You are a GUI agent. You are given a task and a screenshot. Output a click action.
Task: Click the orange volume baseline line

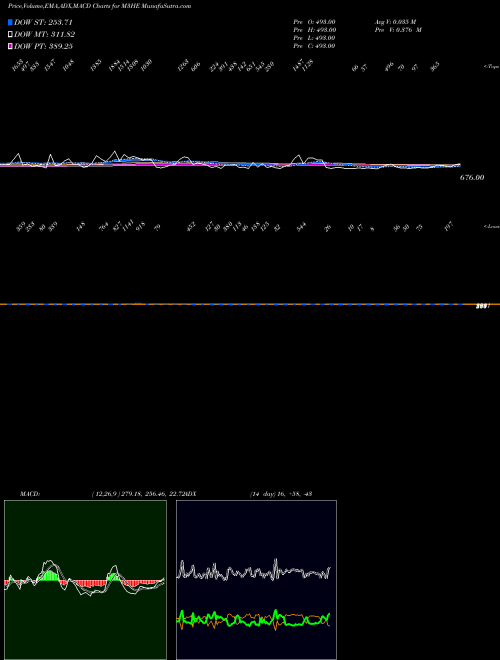coord(250,304)
